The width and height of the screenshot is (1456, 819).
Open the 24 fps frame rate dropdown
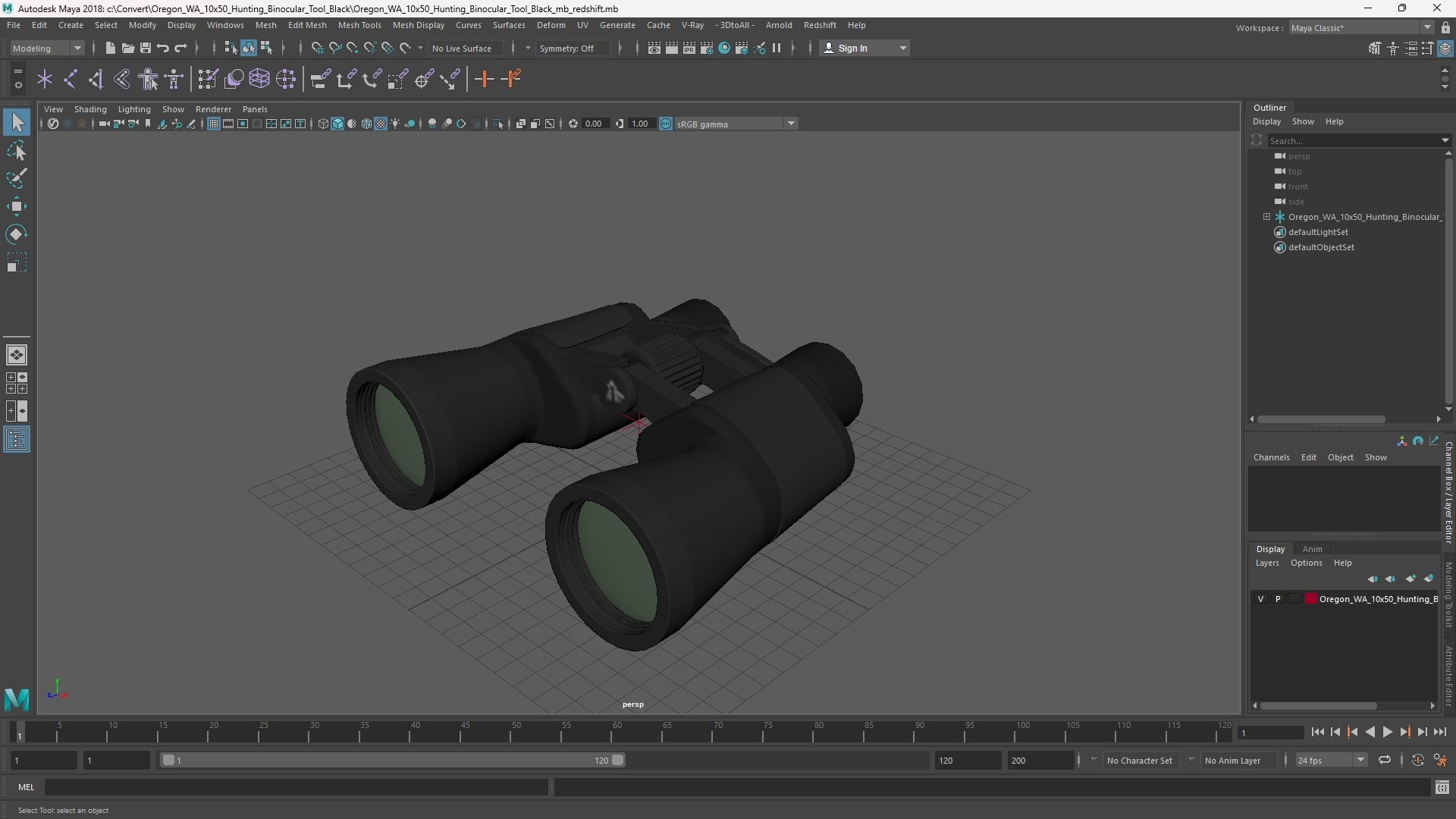point(1331,760)
